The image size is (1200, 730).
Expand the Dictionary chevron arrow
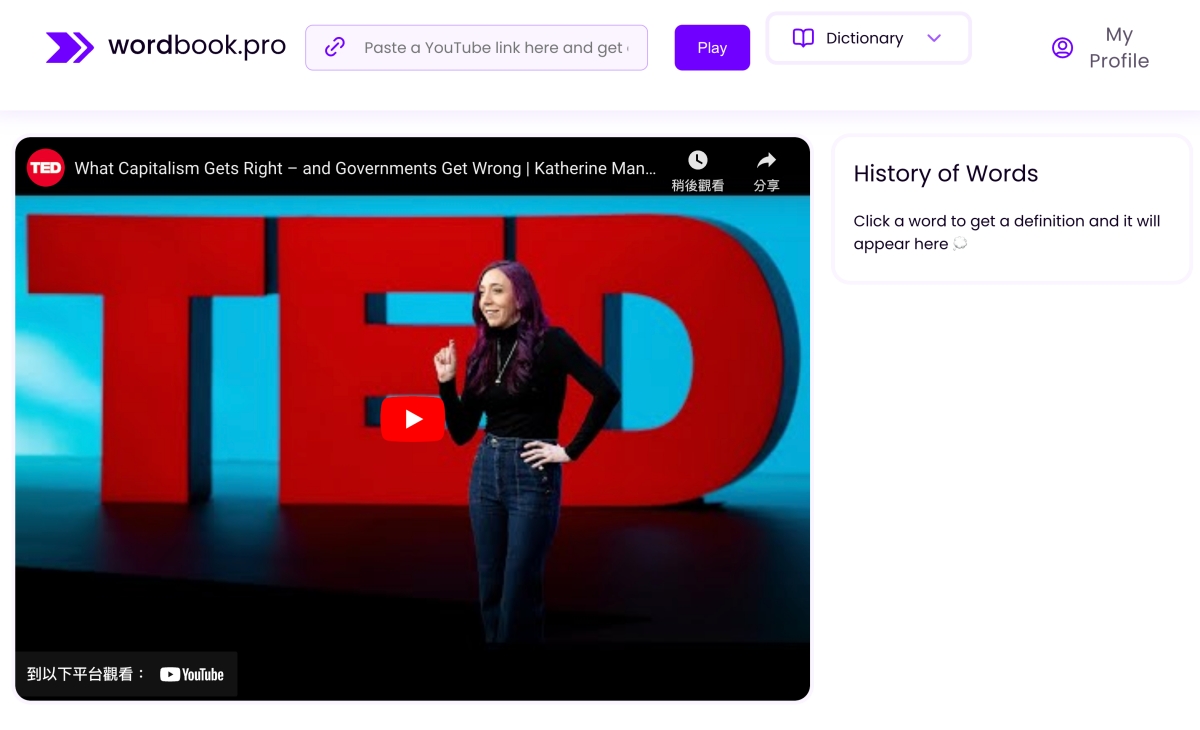[x=934, y=38]
